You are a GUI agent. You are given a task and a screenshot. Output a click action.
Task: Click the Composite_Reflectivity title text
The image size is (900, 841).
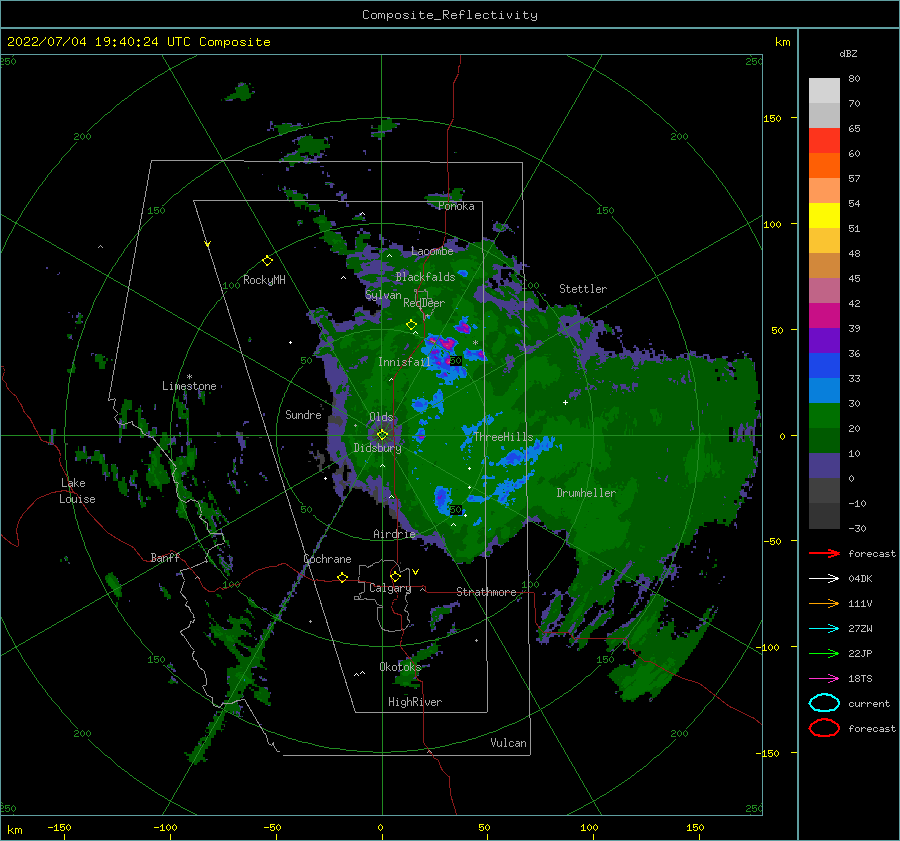450,15
